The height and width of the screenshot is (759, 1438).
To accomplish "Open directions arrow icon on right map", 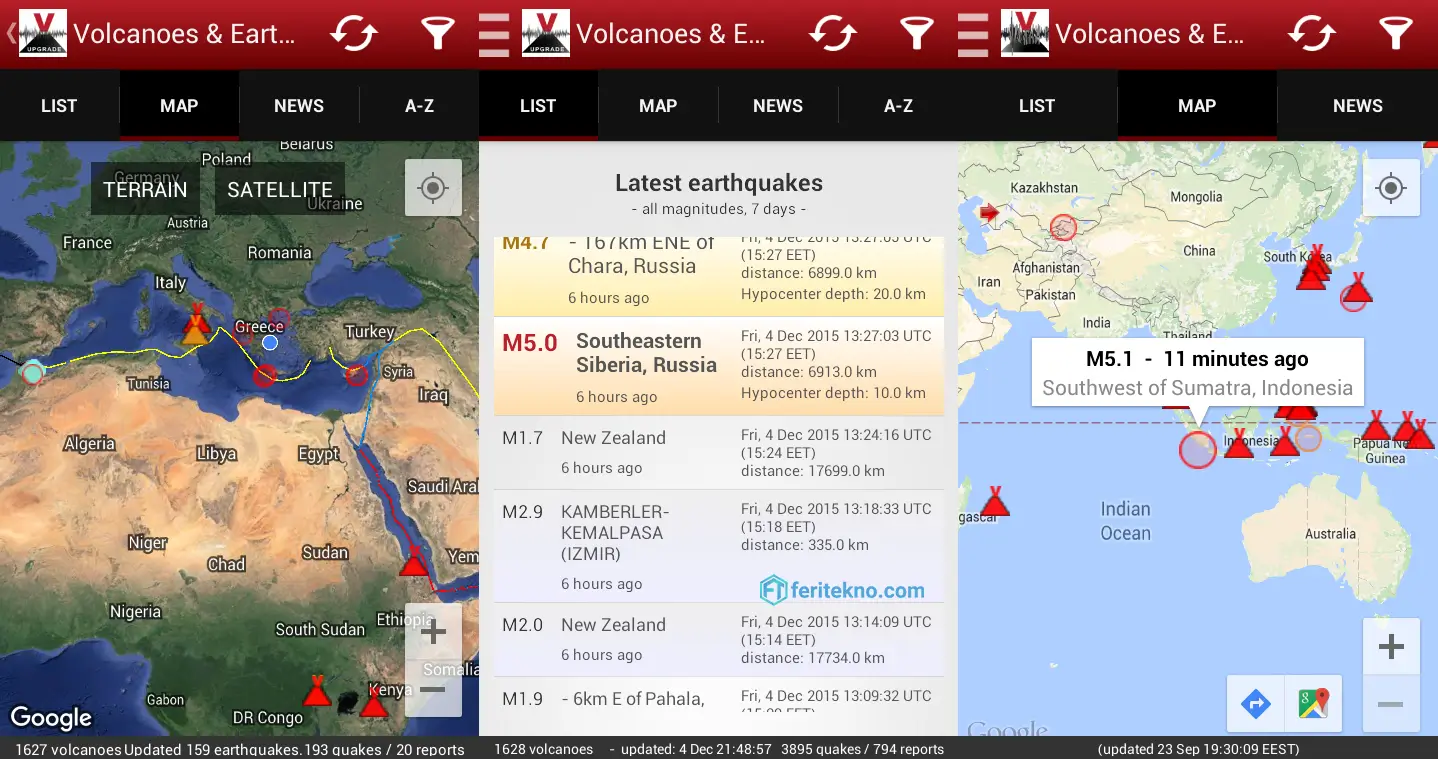I will point(1256,704).
